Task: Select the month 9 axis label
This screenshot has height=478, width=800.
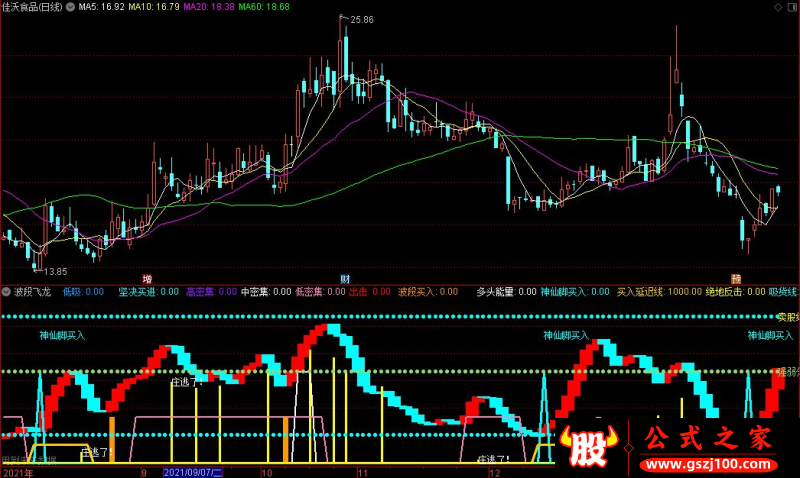Action: pyautogui.click(x=144, y=473)
